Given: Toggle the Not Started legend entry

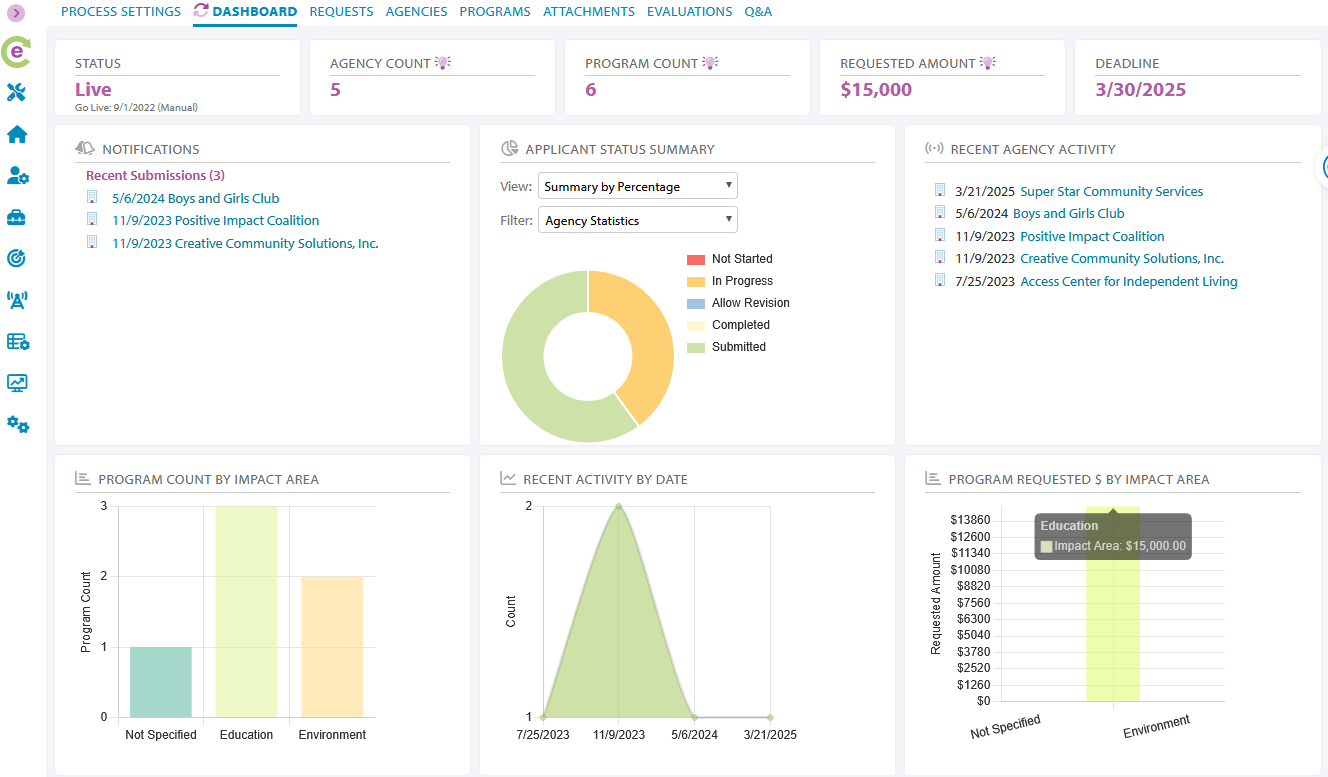Looking at the screenshot, I should pos(740,258).
